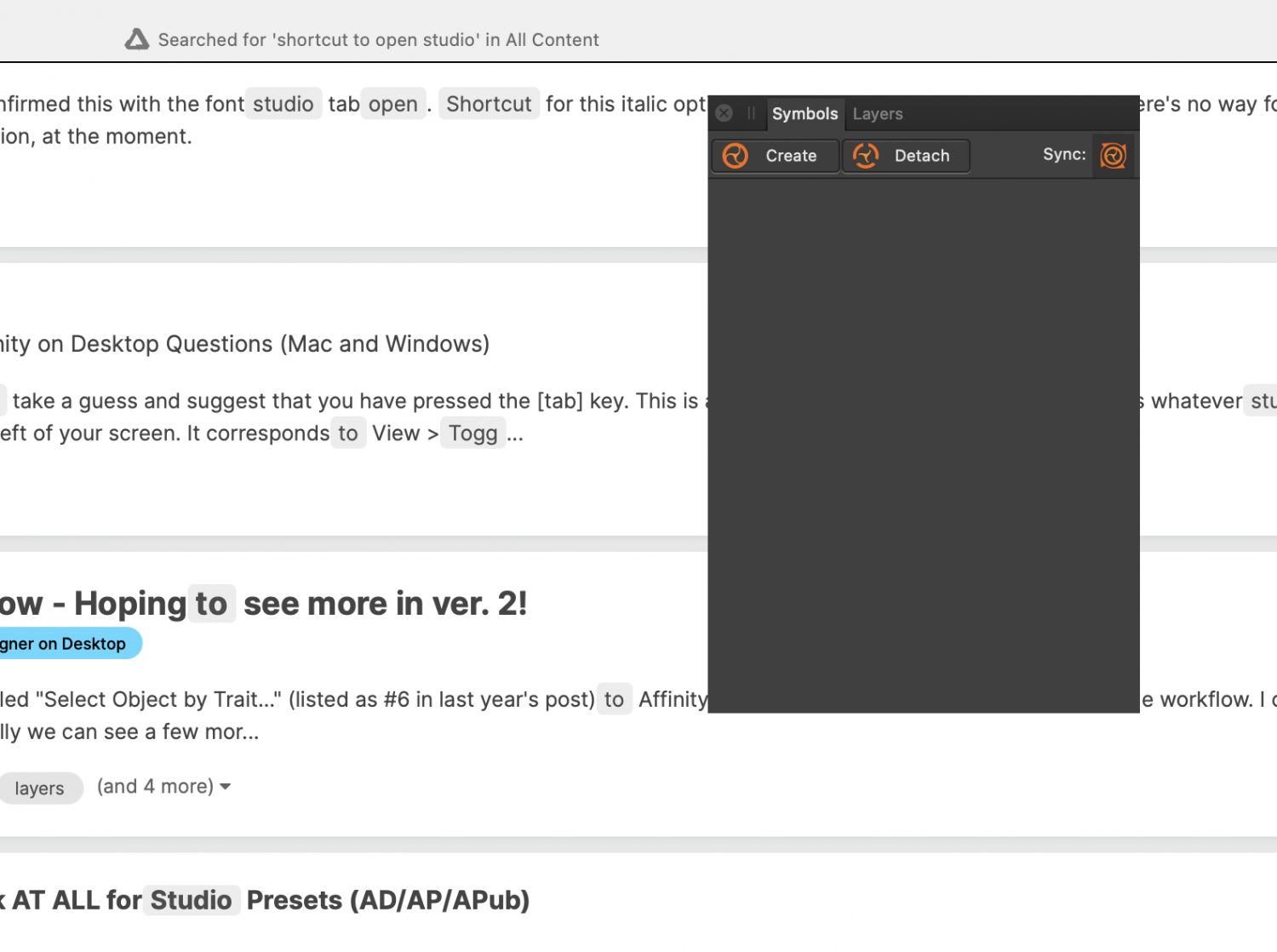Expand the '(and 4 more)' tag list

pyautogui.click(x=156, y=786)
